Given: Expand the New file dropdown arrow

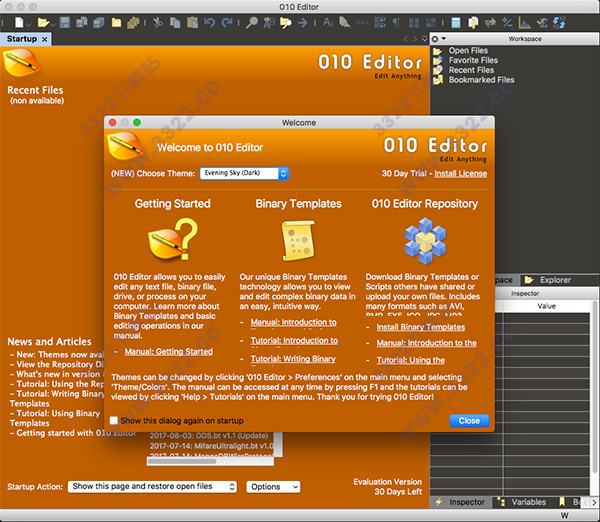Looking at the screenshot, I should point(28,24).
